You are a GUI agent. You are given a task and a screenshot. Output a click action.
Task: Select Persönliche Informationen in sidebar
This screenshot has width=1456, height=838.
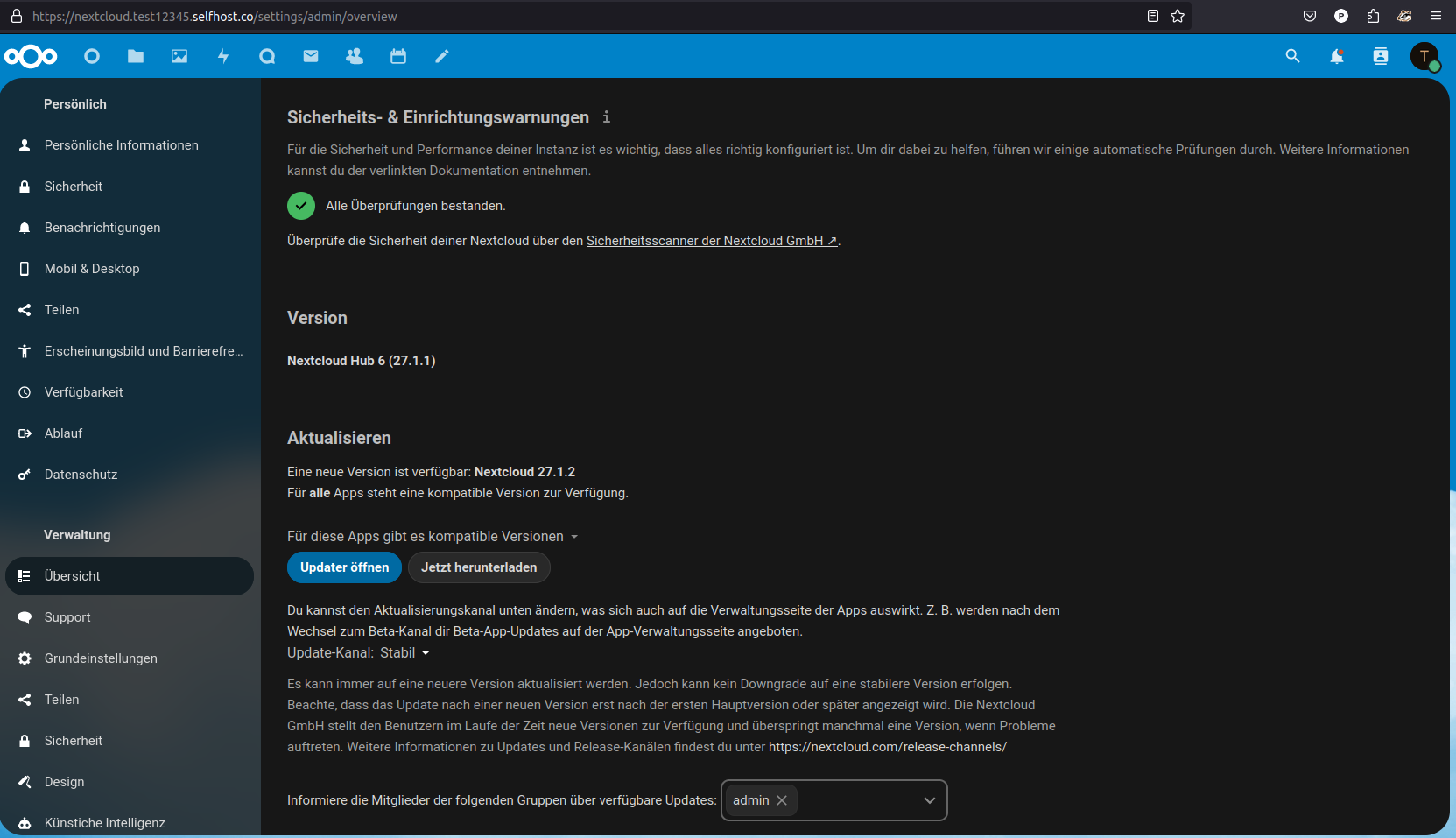(x=121, y=145)
